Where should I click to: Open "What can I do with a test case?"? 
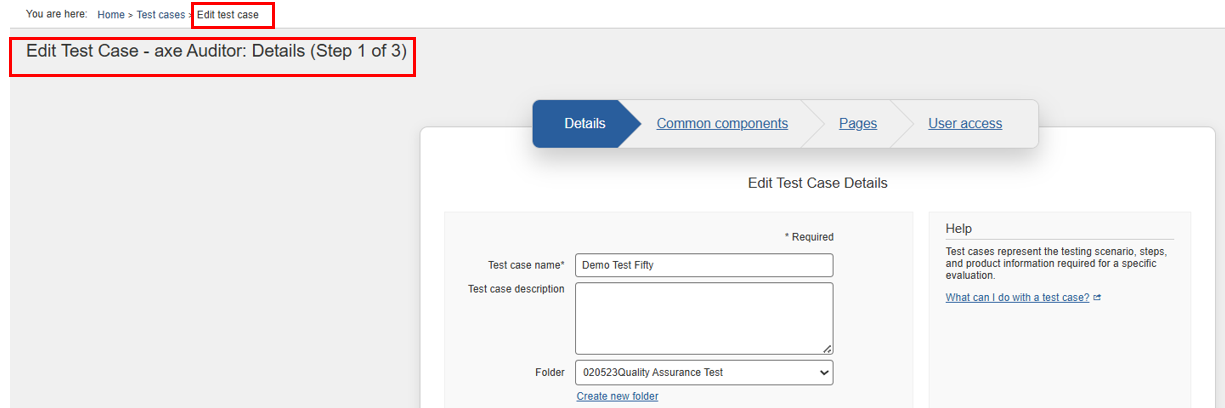coord(1017,297)
